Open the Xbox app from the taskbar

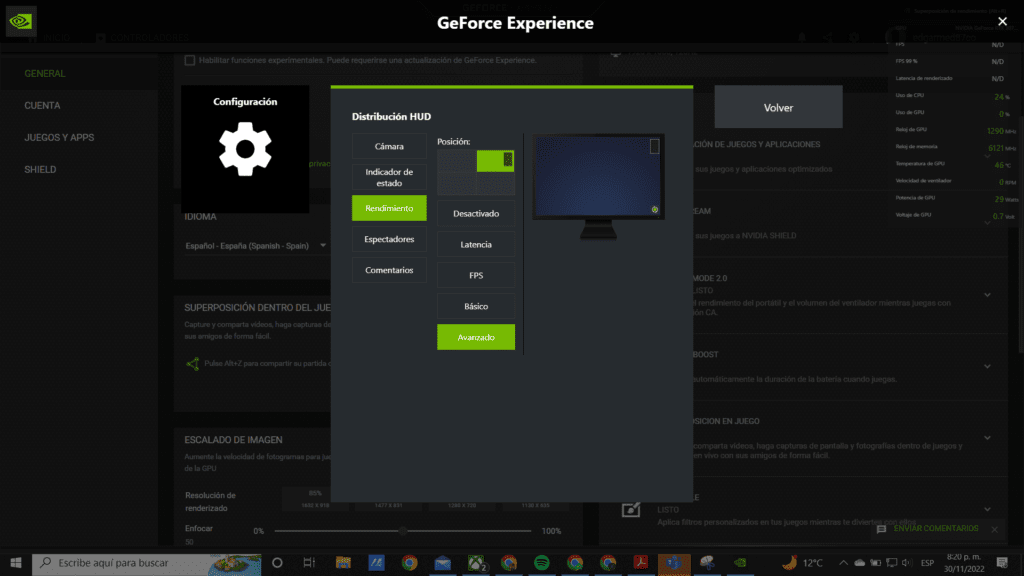476,563
